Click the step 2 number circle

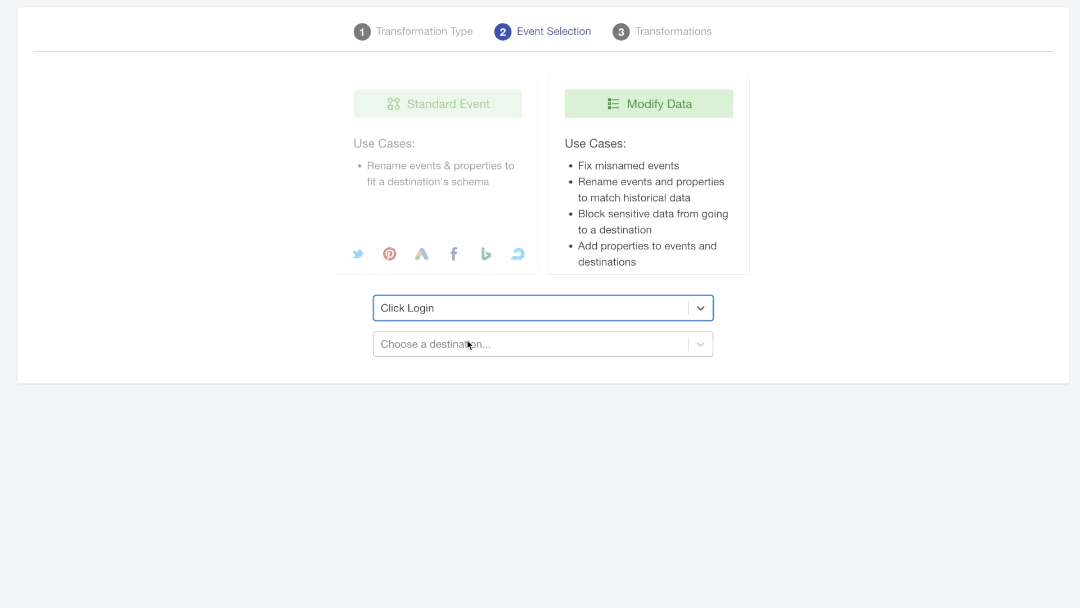[503, 32]
